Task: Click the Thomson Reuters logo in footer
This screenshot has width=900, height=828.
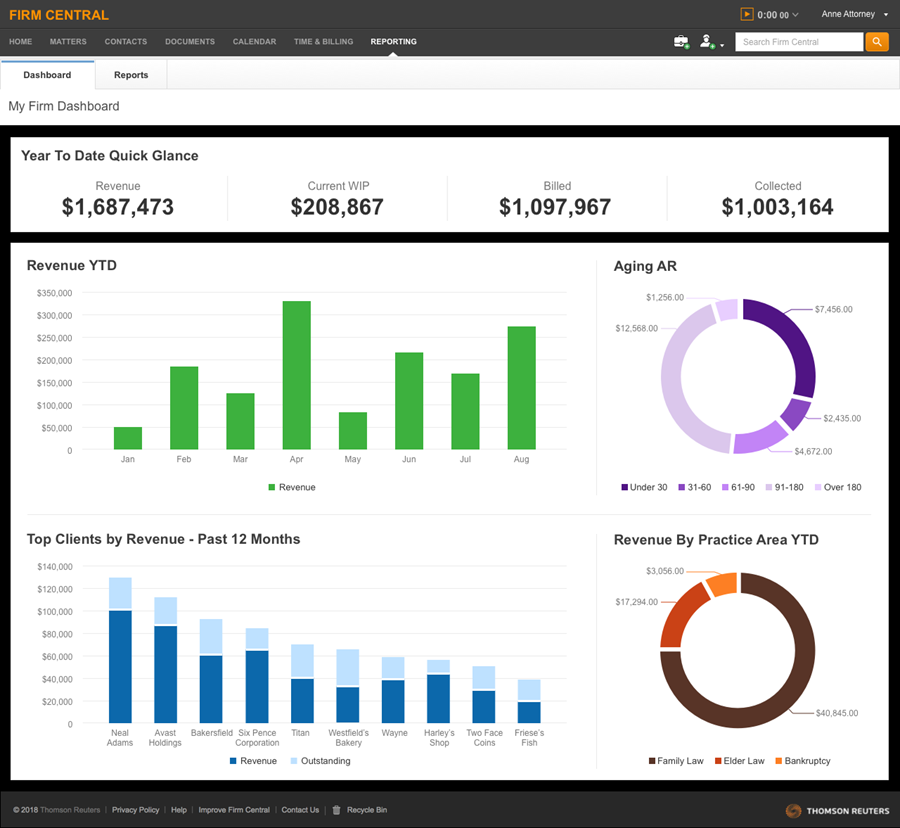Action: (x=837, y=810)
